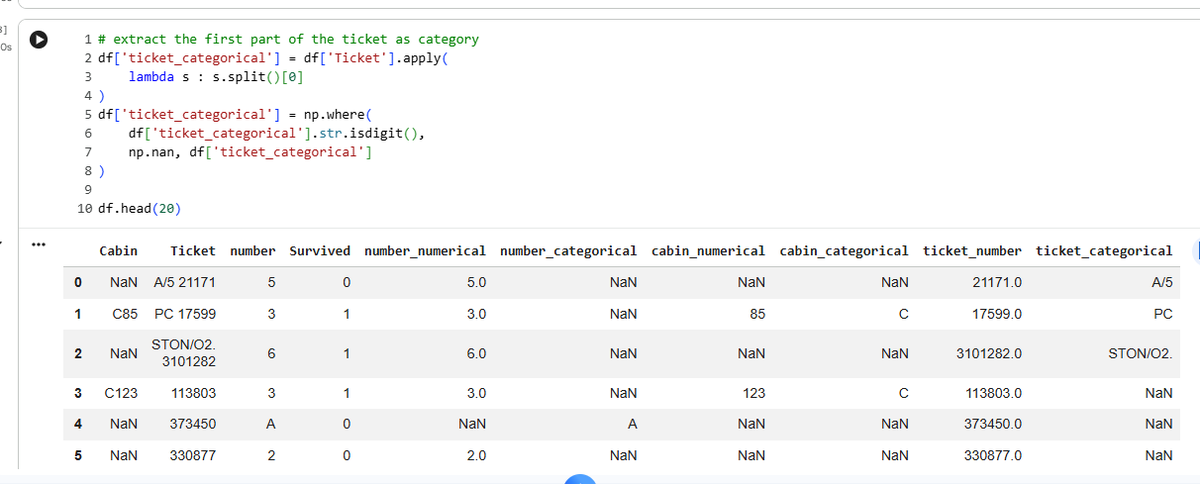Screen dimensions: 1200x484
Task: Select ticket value 113803
Action: 194,394
